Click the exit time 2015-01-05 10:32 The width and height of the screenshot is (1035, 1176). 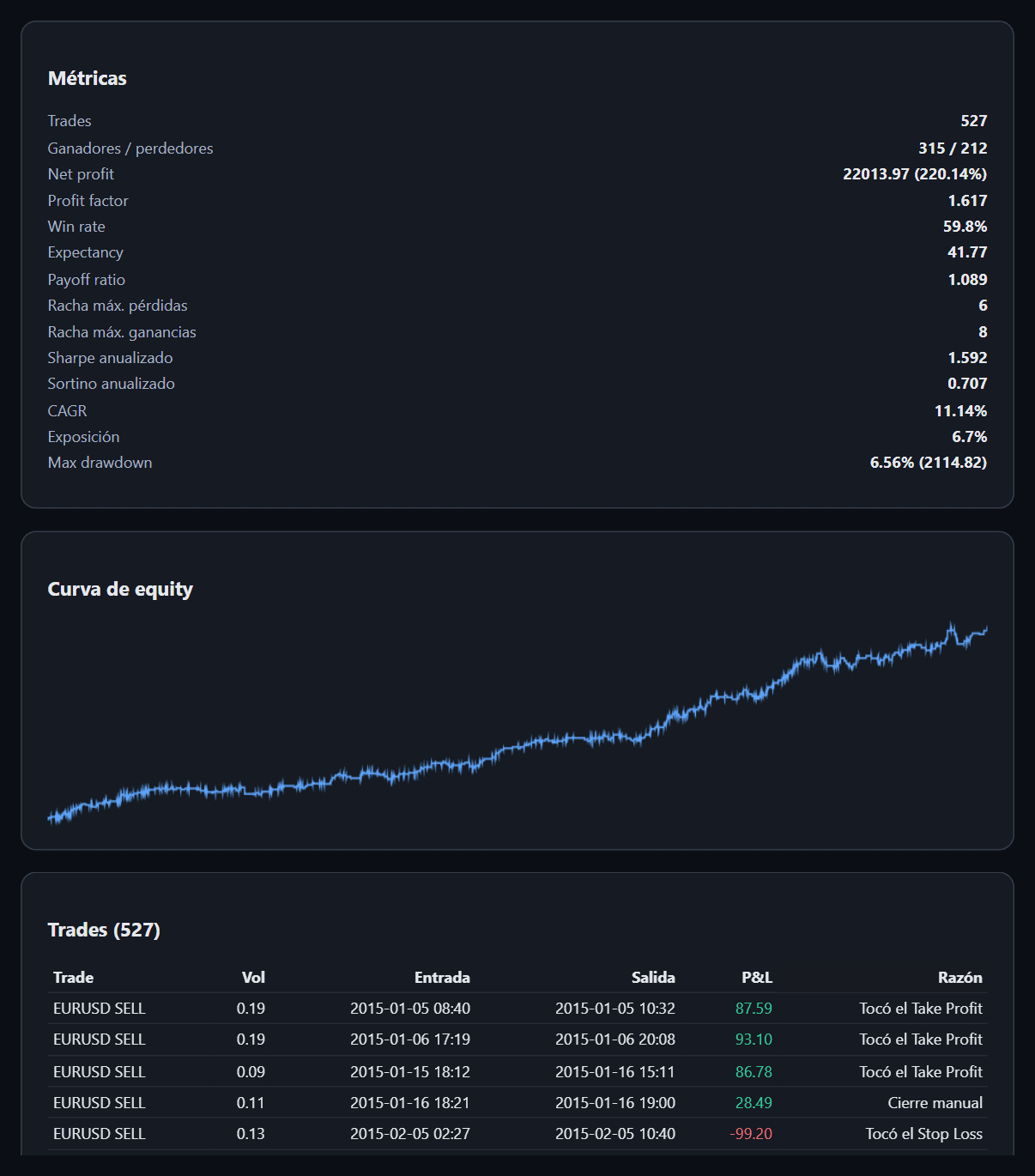click(615, 1009)
